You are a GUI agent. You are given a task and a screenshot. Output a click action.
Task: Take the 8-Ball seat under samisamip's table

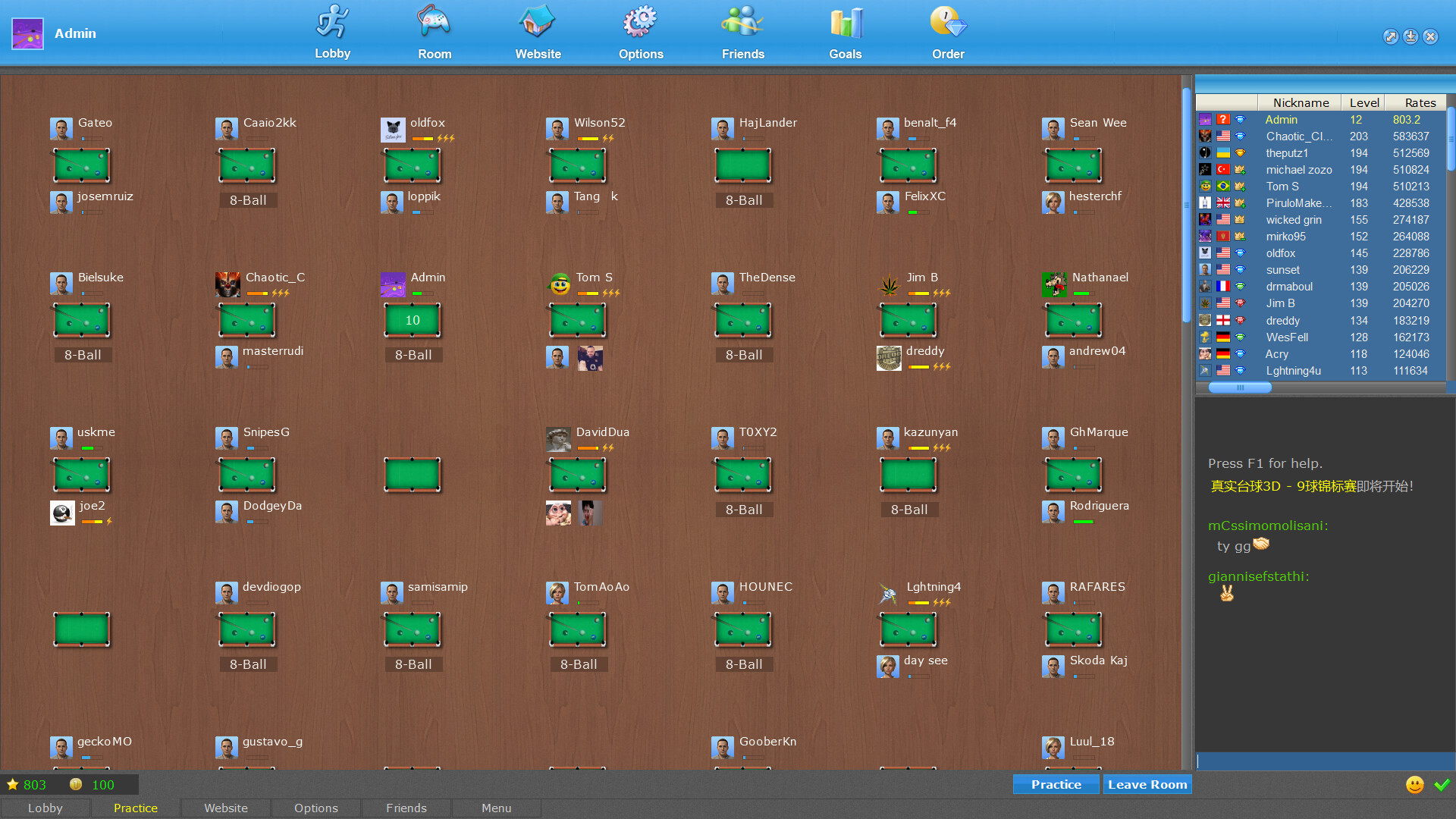click(x=413, y=664)
